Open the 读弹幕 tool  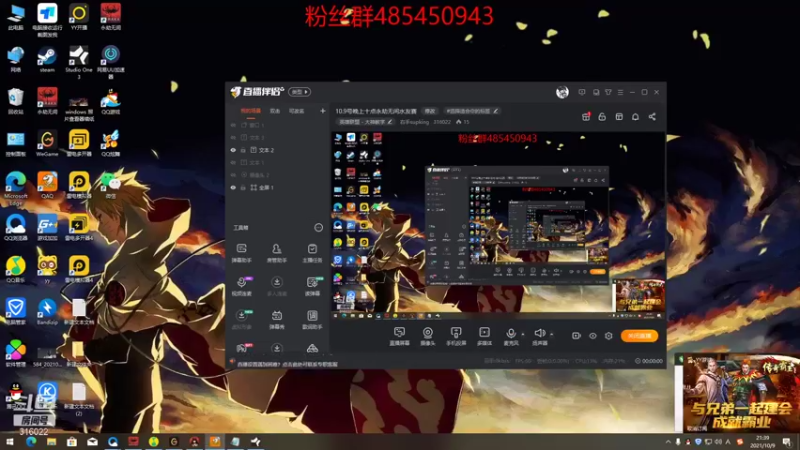pyautogui.click(x=312, y=286)
